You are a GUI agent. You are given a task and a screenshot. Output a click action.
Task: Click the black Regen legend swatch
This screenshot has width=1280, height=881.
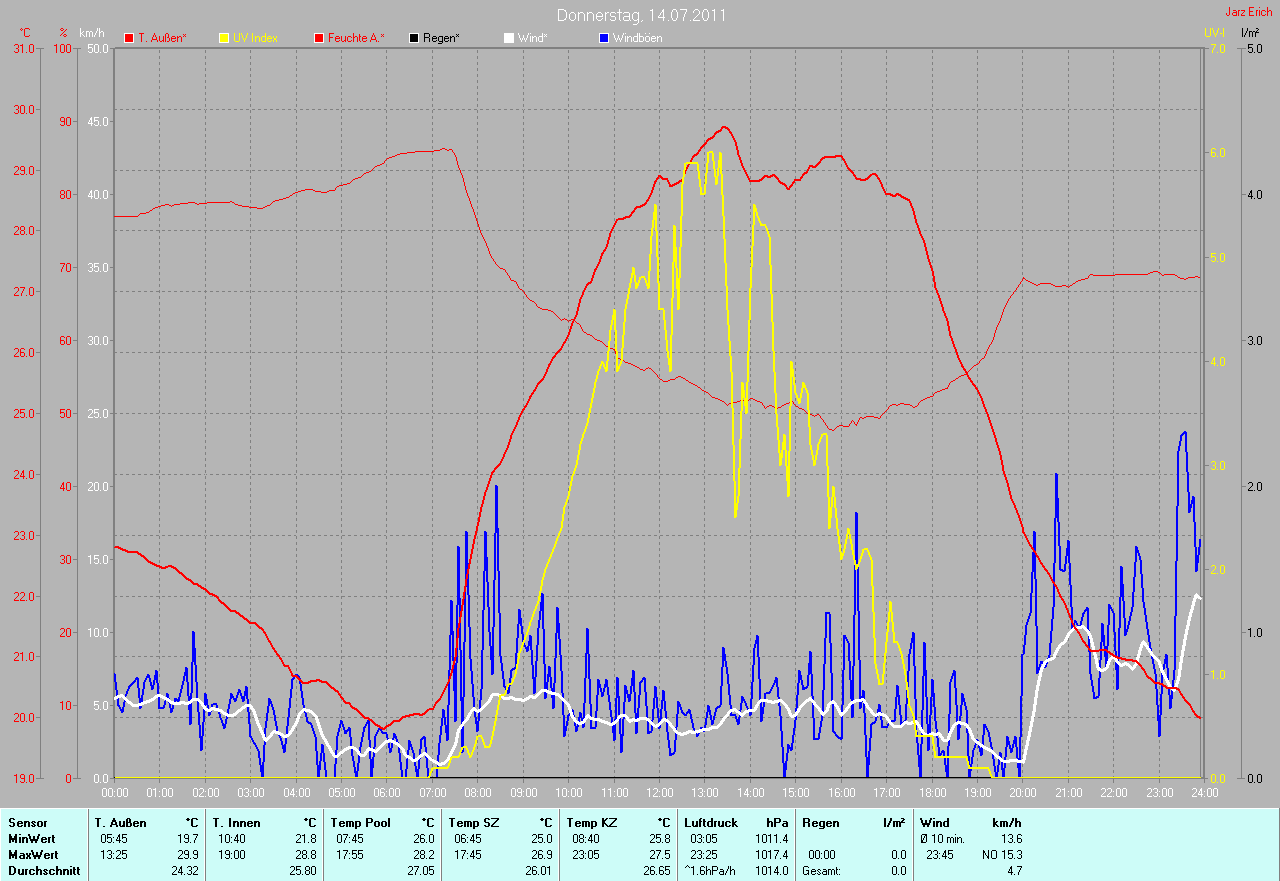pyautogui.click(x=414, y=38)
